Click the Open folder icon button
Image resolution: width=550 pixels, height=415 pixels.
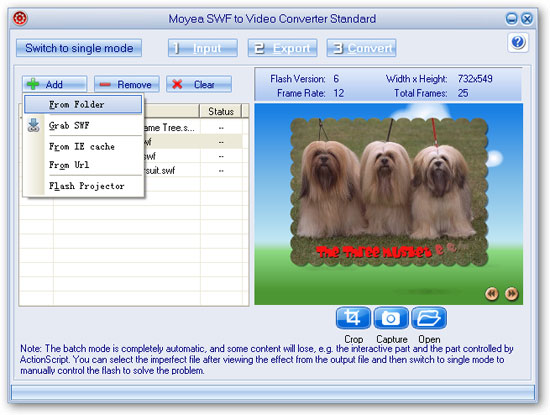pos(429,318)
